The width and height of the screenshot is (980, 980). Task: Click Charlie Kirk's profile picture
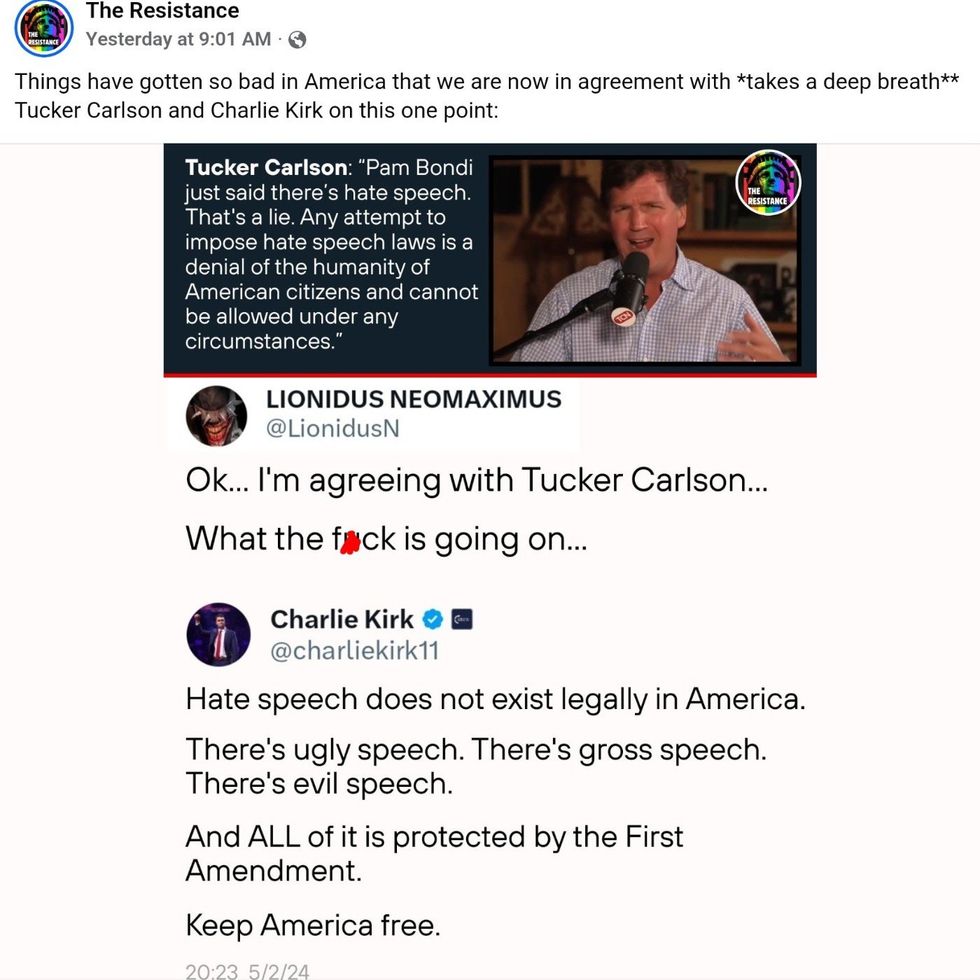(x=218, y=634)
